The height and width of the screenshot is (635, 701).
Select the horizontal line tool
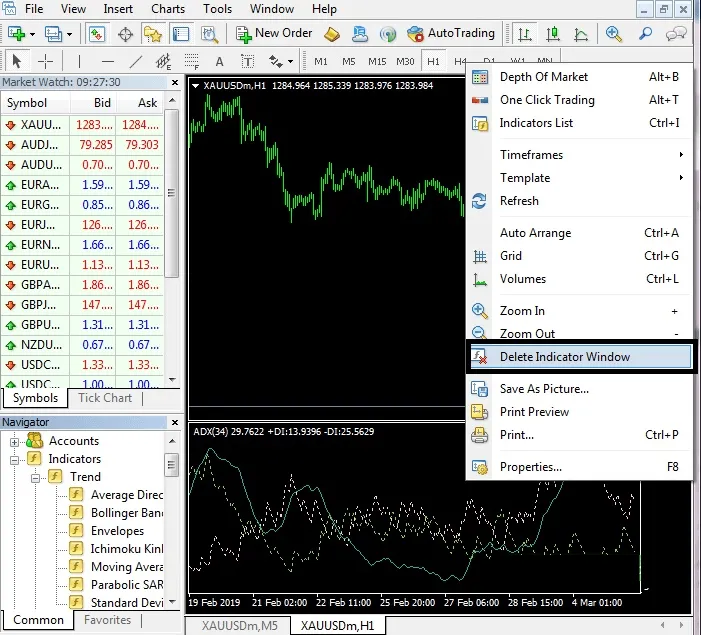(108, 61)
